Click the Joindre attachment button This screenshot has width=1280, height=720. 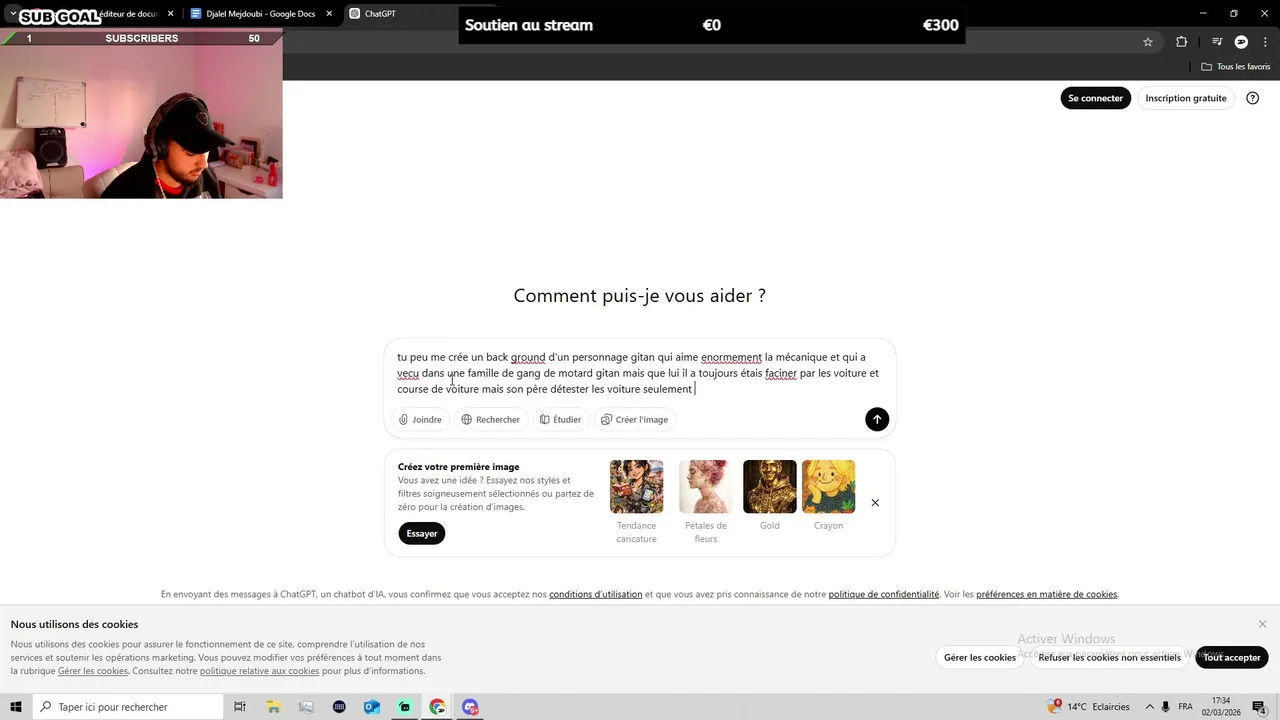(x=420, y=420)
